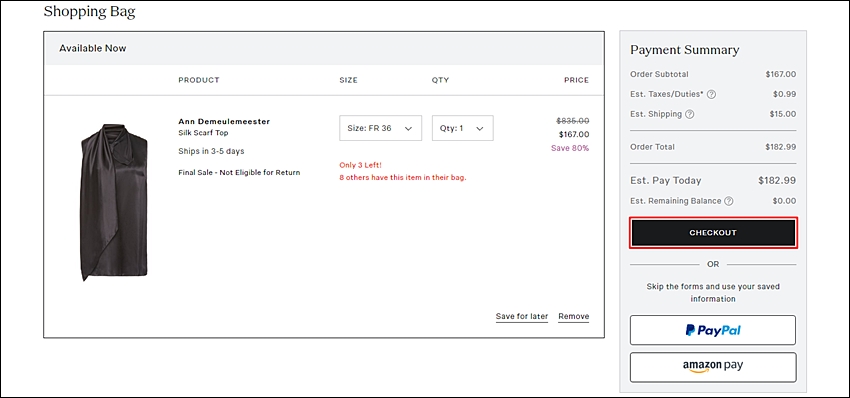Screen dimensions: 850x398
Task: Click the Save 80% text
Action: pyautogui.click(x=570, y=148)
